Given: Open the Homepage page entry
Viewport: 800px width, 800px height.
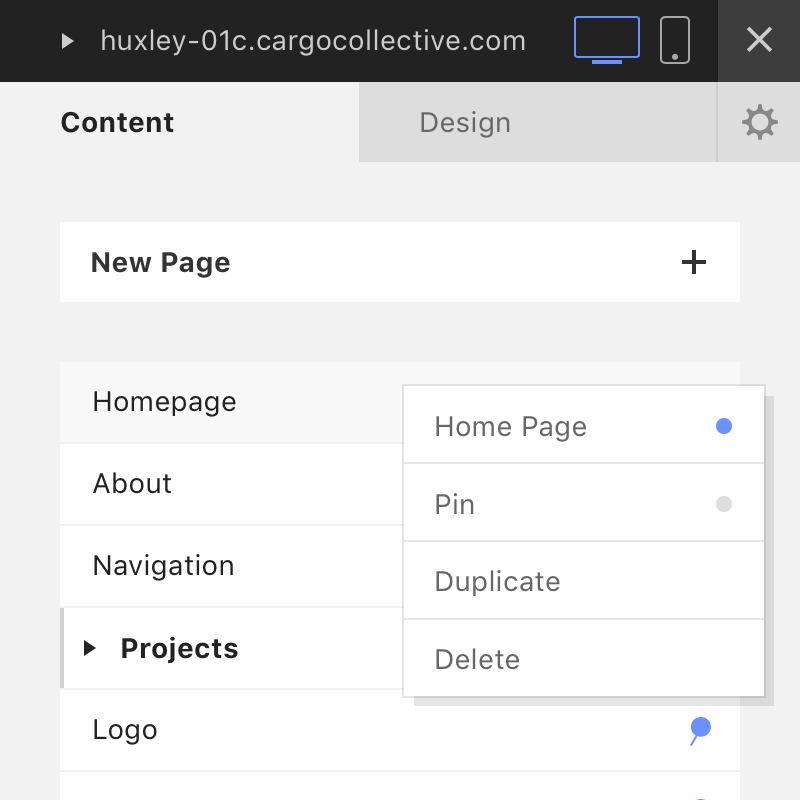Looking at the screenshot, I should [165, 402].
